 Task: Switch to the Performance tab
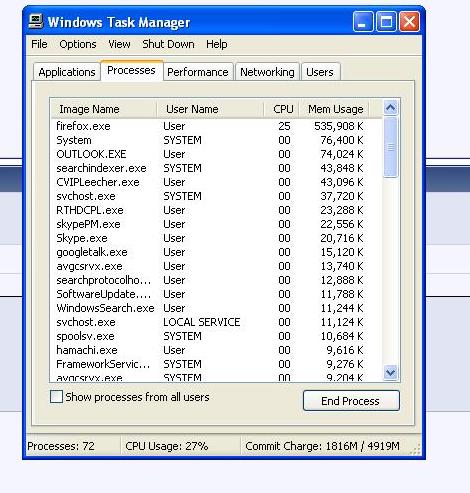[198, 72]
